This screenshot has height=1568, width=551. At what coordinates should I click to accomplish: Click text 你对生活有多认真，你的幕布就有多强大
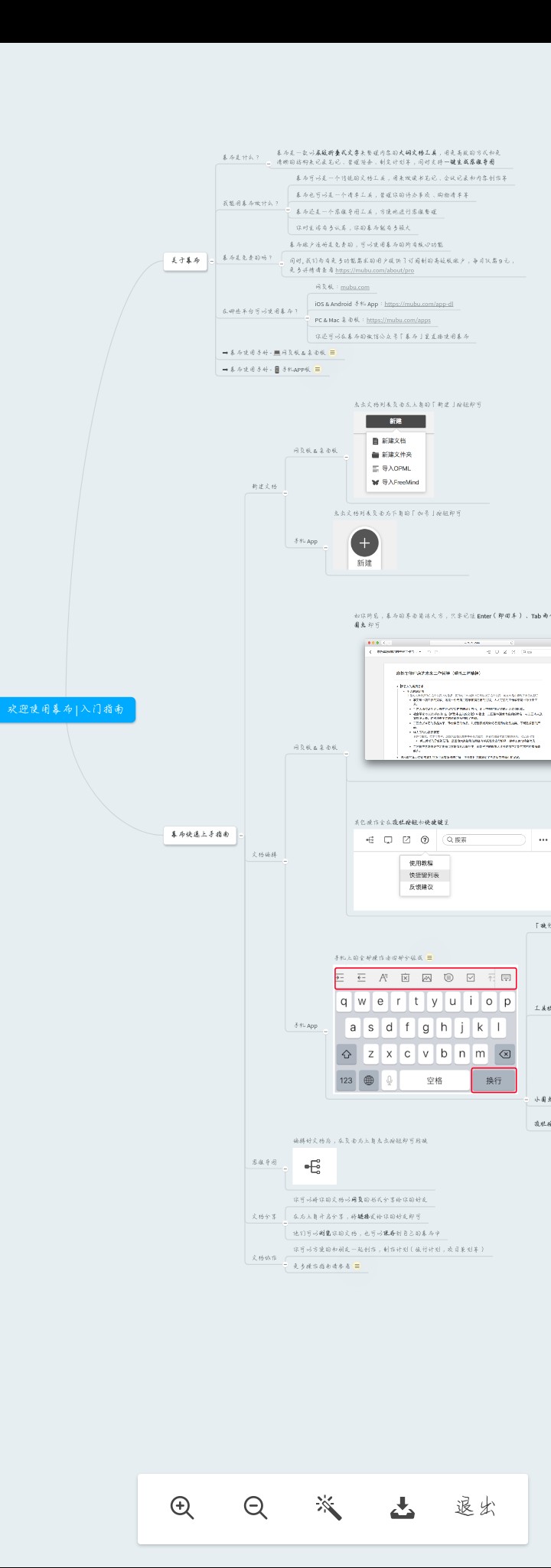coord(354,228)
